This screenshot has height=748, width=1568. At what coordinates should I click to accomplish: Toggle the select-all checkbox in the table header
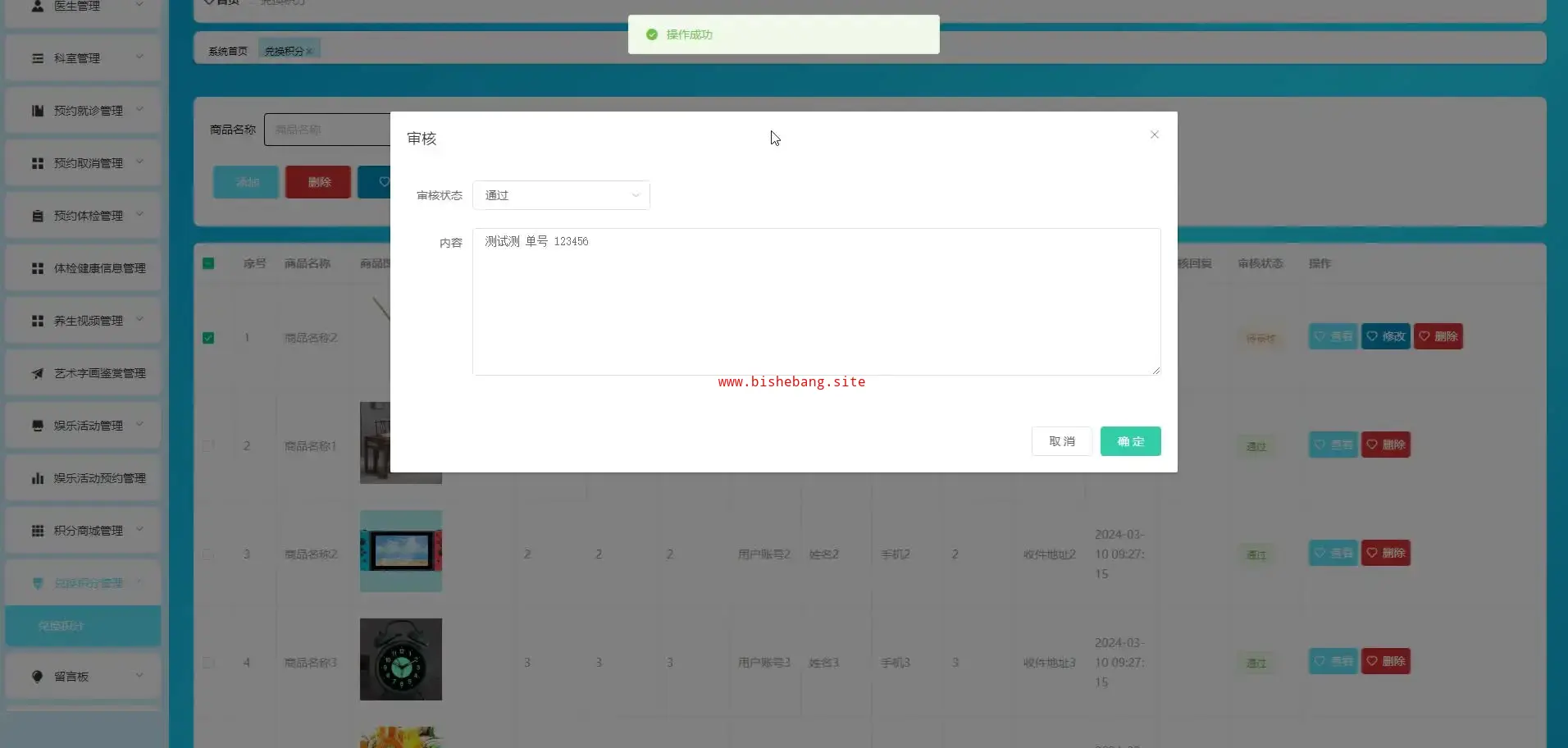(x=208, y=263)
